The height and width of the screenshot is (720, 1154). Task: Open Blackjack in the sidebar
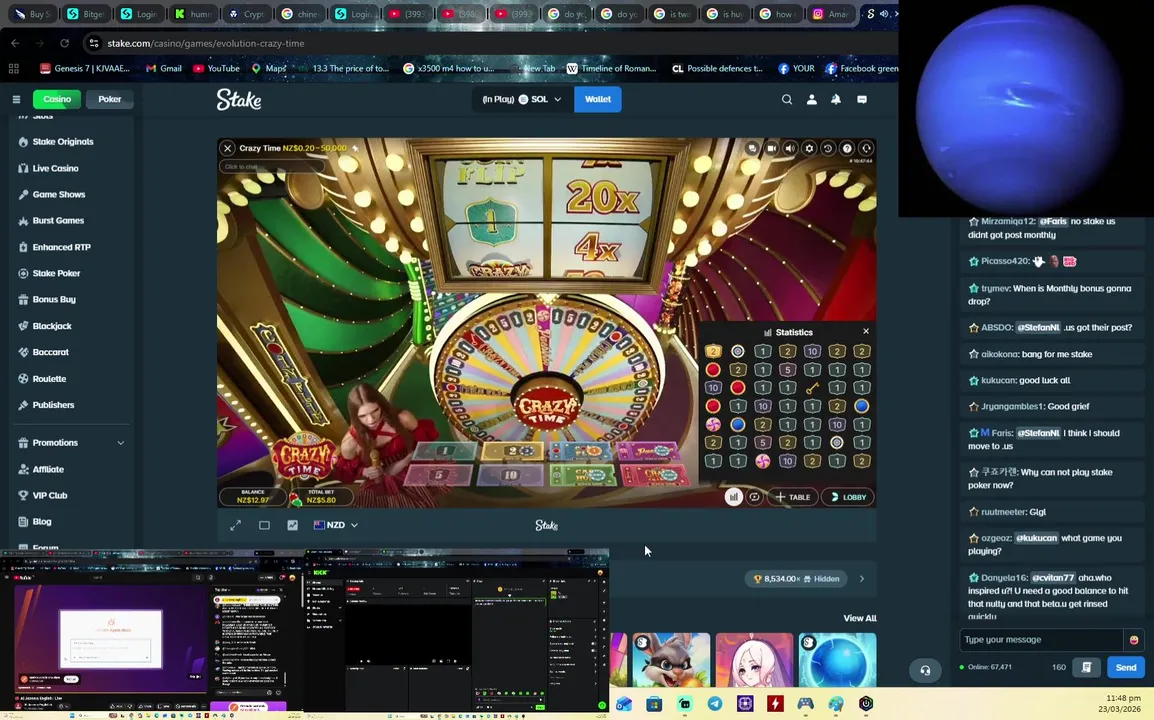click(52, 325)
